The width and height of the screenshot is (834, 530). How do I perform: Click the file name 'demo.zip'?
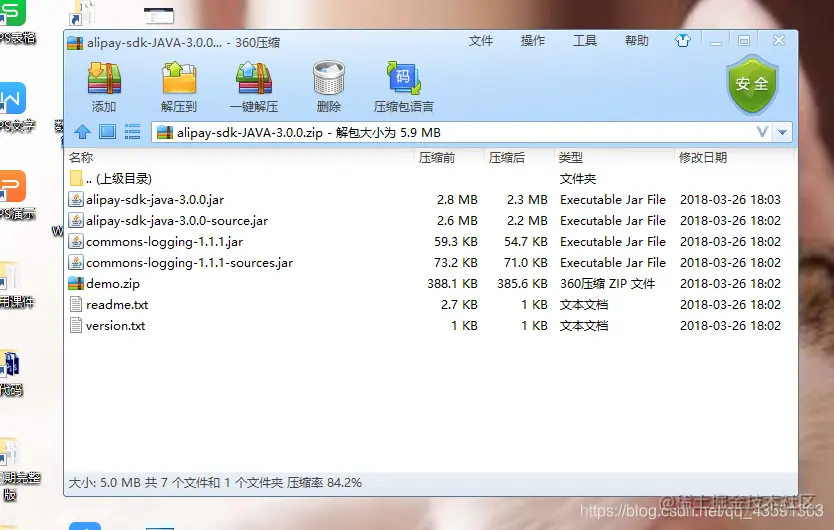(113, 284)
